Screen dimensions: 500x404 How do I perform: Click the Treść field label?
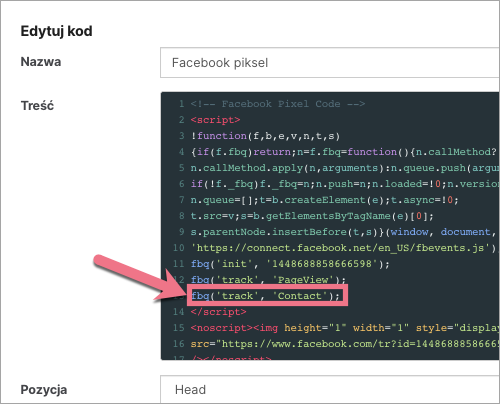click(x=37, y=106)
